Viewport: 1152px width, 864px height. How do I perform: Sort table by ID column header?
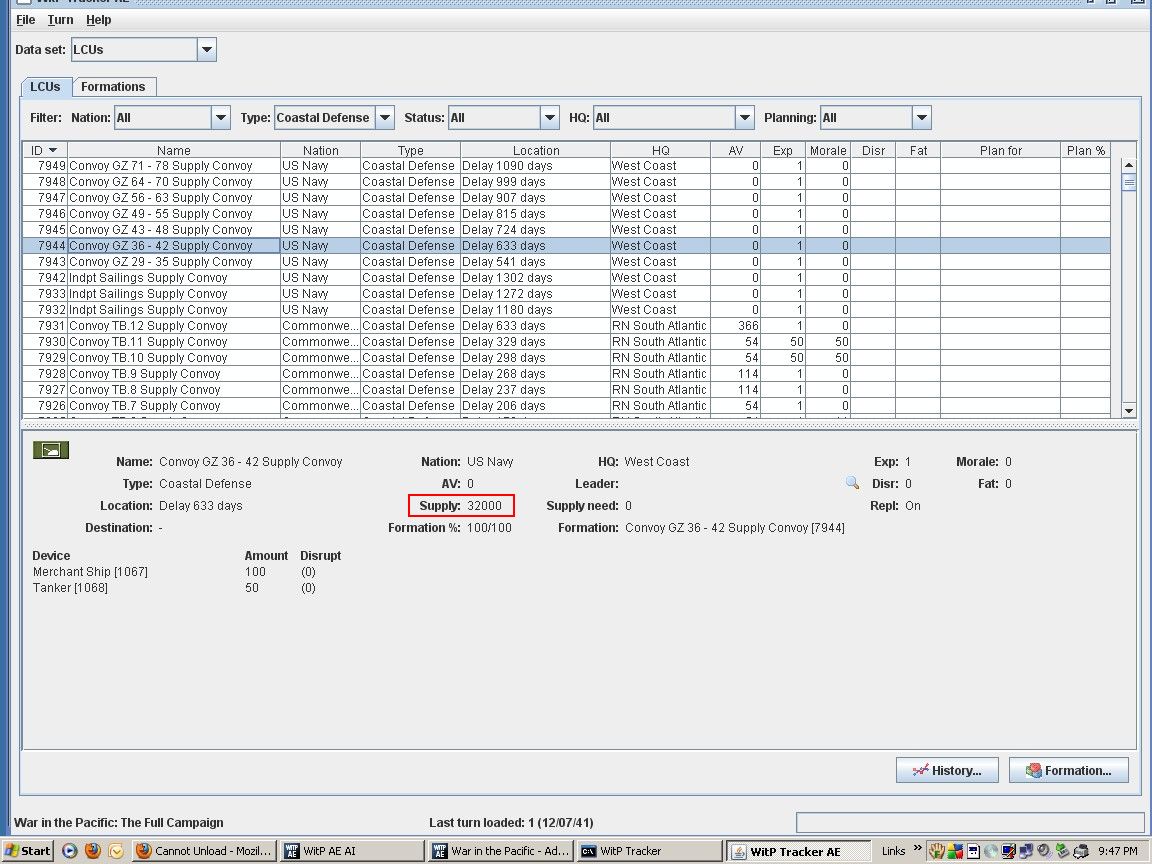pos(44,150)
